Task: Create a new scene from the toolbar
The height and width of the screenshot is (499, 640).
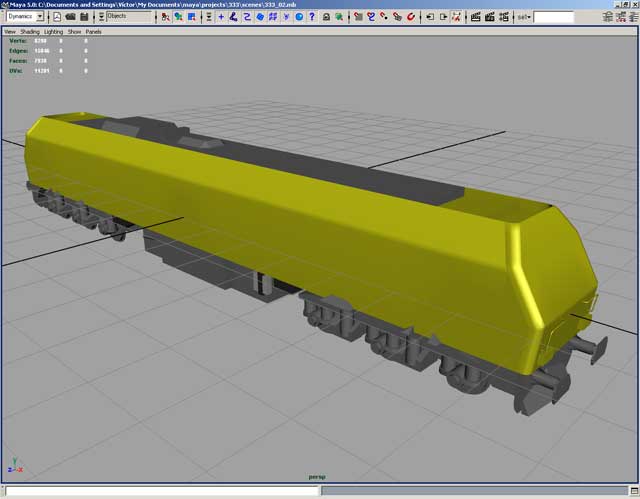Action: click(x=57, y=17)
